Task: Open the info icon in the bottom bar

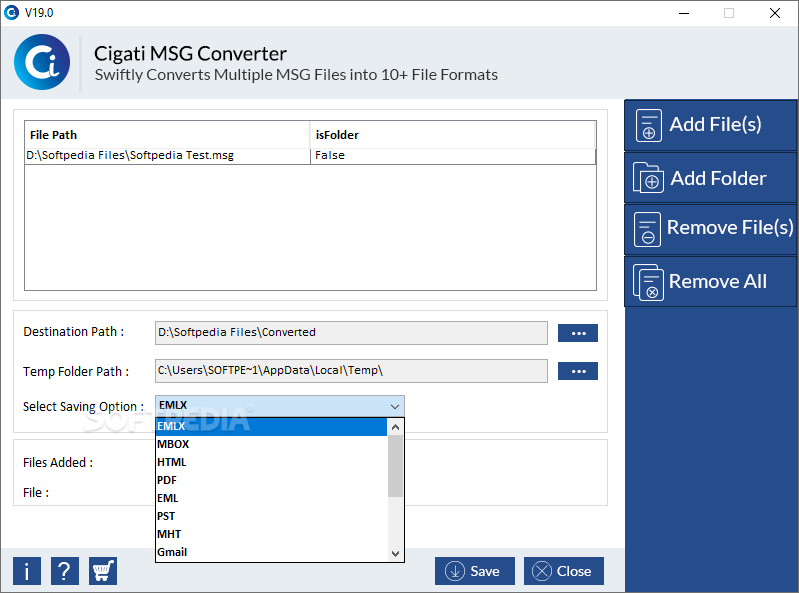Action: pyautogui.click(x=26, y=571)
